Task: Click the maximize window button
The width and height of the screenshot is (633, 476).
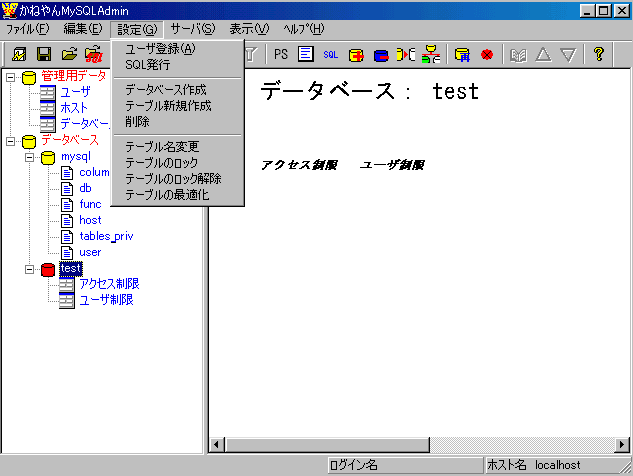Action: pos(604,11)
